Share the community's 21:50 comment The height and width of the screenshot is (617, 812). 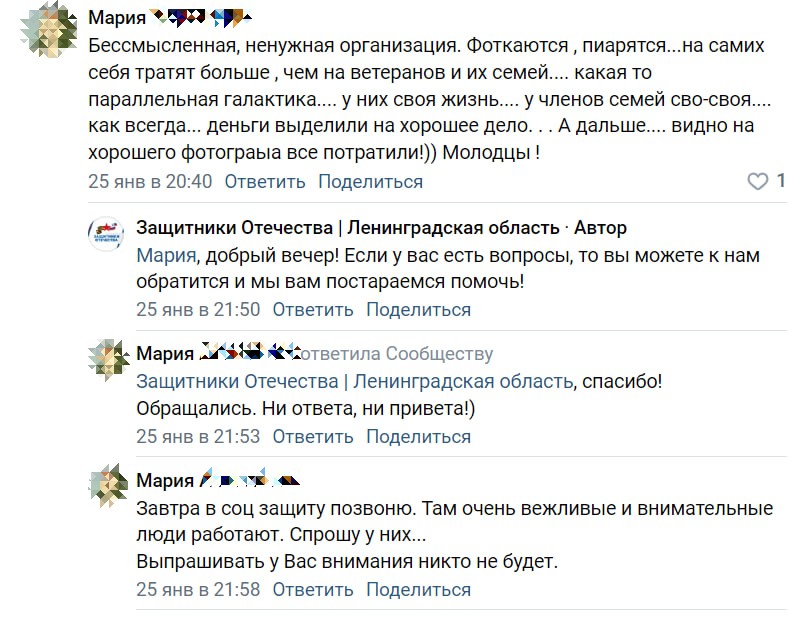(418, 309)
